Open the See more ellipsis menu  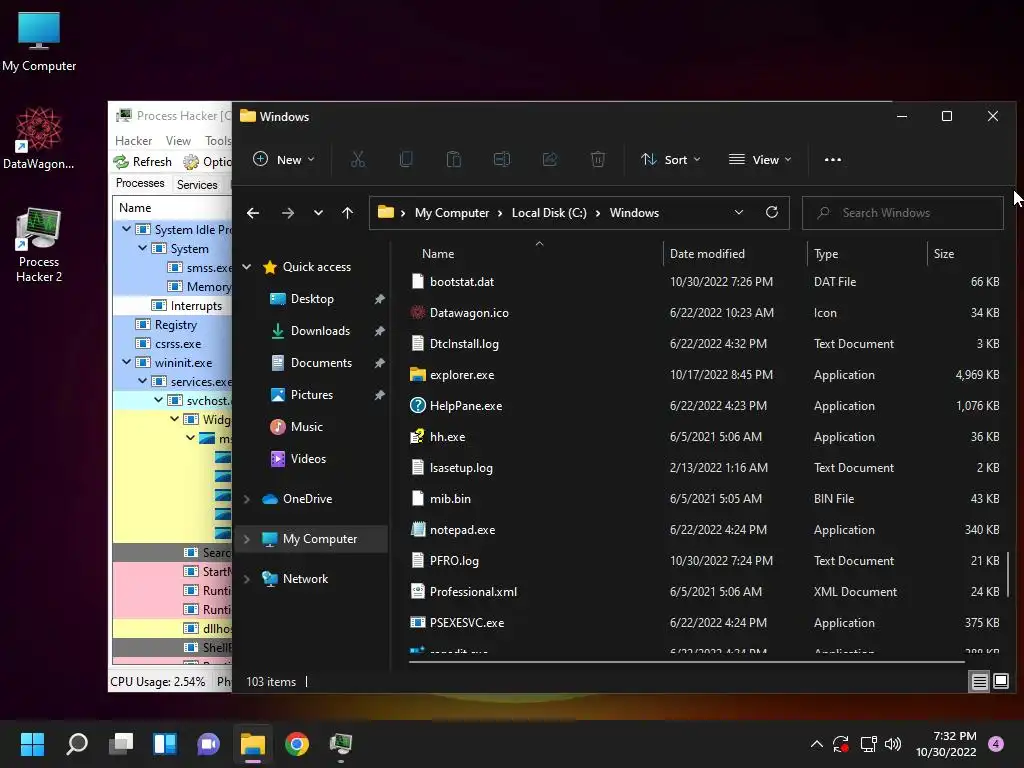833,159
